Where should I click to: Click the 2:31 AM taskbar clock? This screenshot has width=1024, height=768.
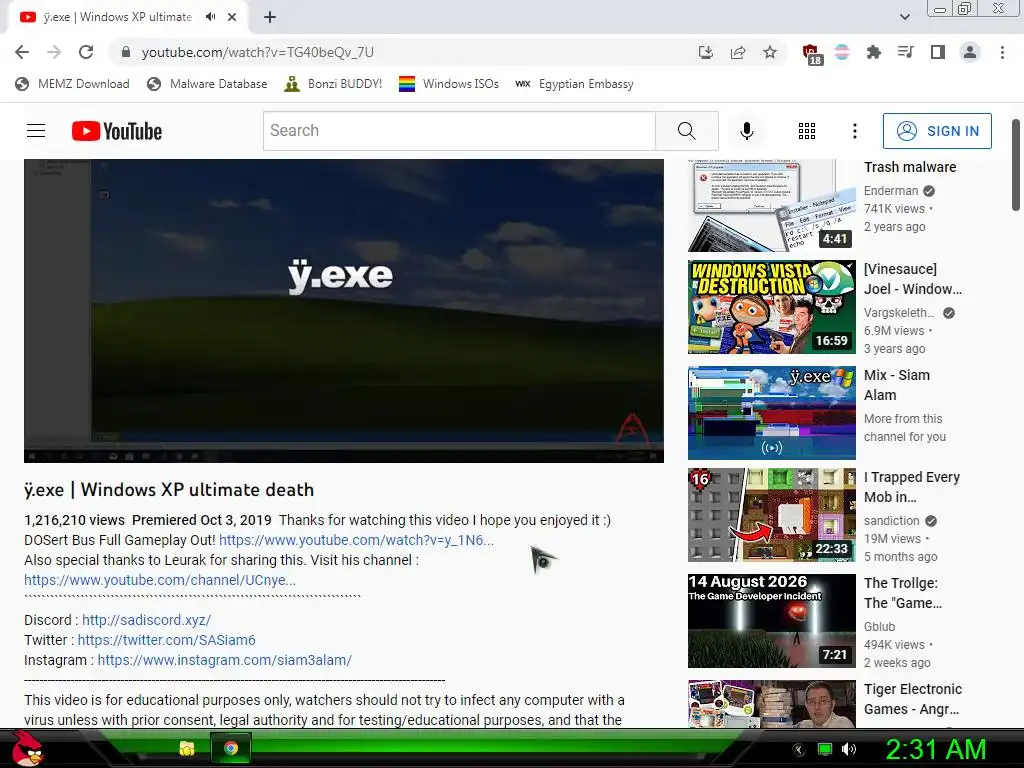(x=935, y=749)
